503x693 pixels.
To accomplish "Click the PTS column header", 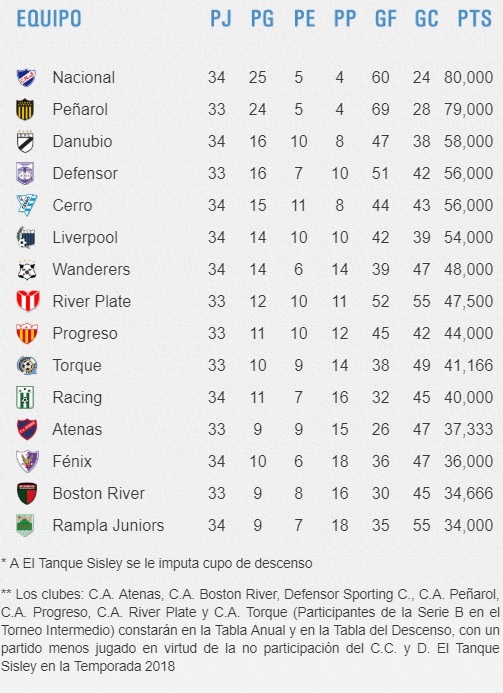I will pyautogui.click(x=474, y=19).
